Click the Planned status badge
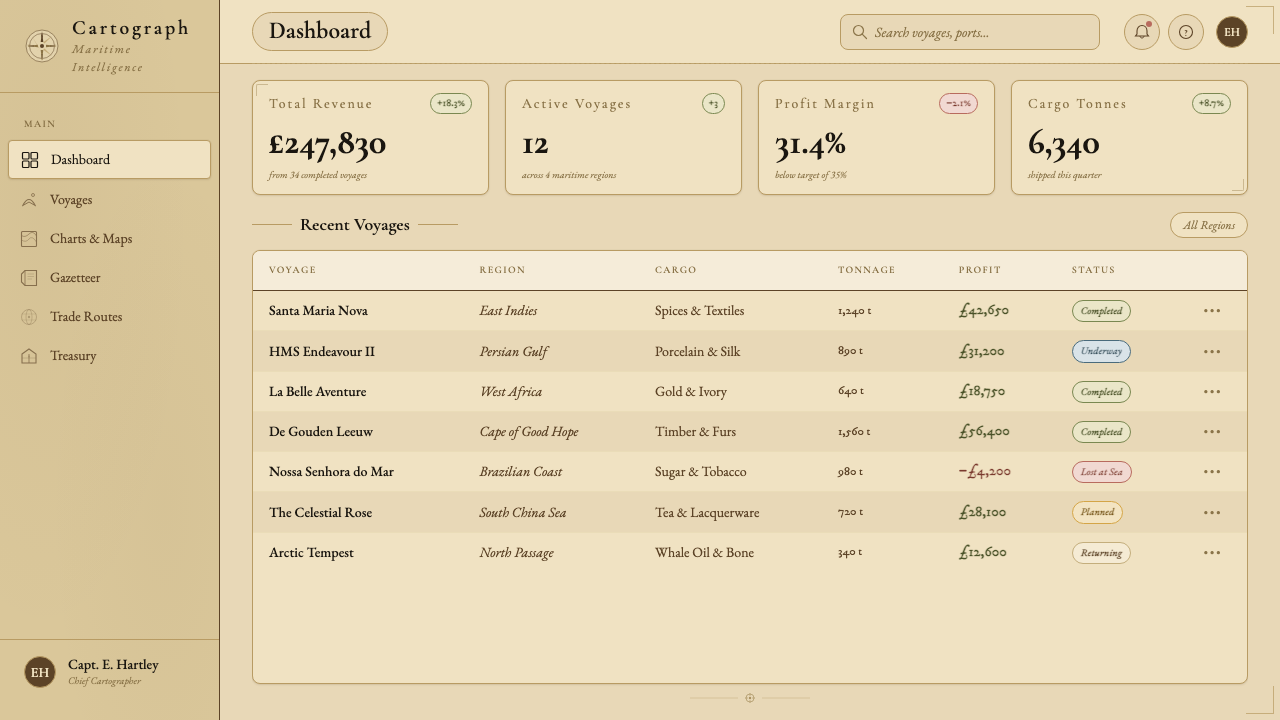Viewport: 1280px width, 720px height. tap(1097, 513)
